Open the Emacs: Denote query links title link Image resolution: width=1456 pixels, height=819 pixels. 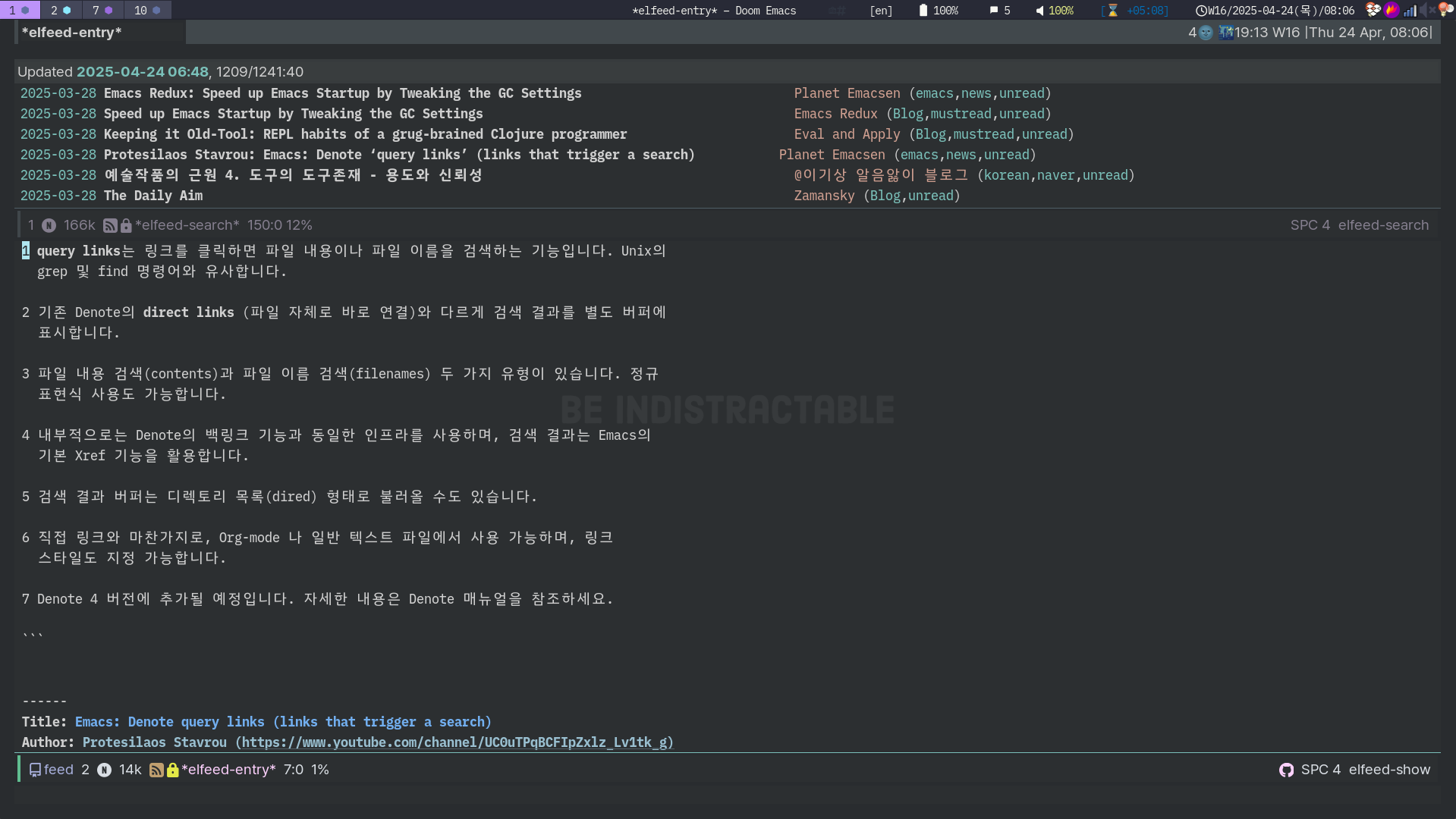(x=283, y=722)
